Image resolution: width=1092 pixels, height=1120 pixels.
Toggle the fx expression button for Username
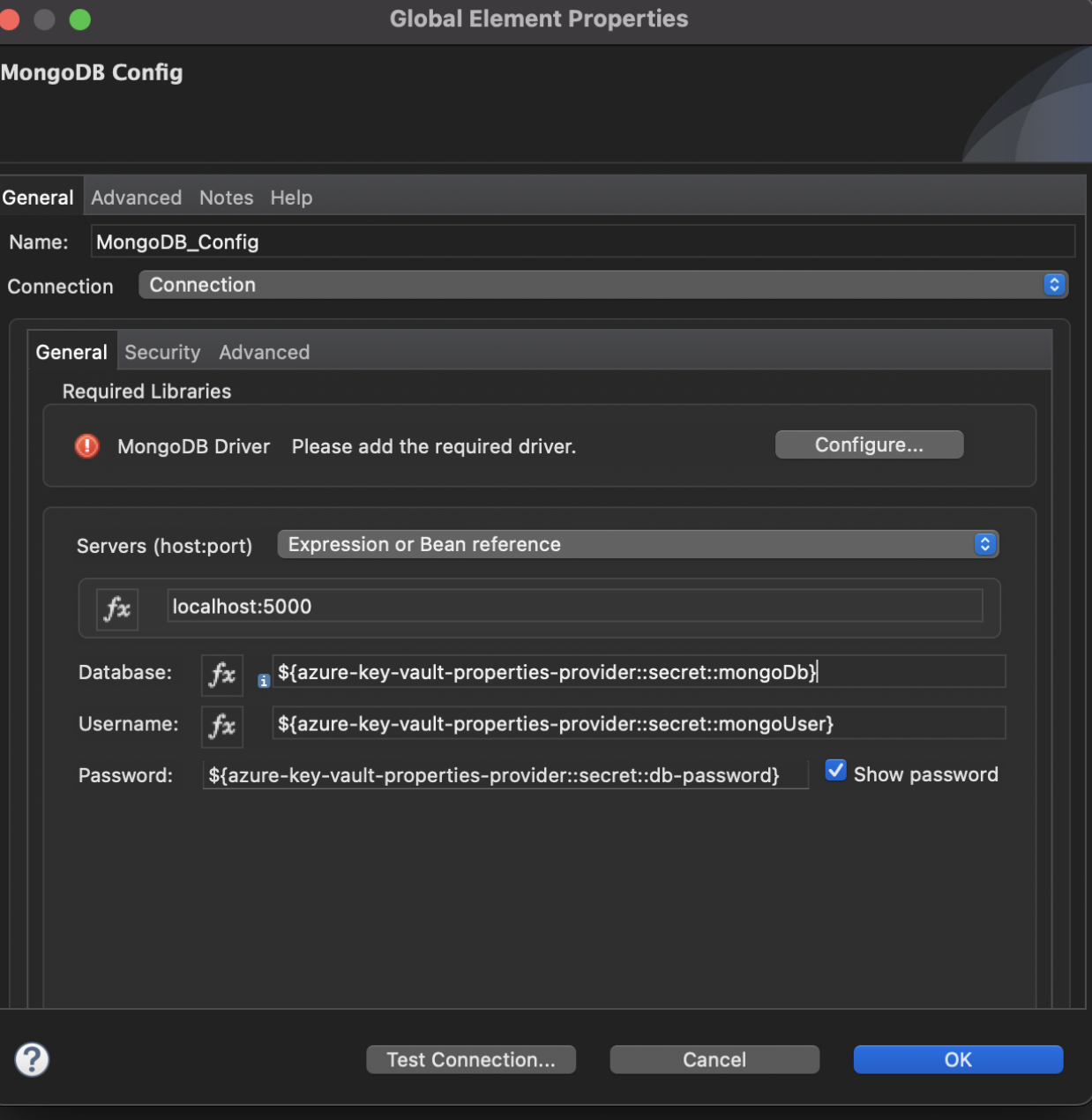tap(222, 726)
